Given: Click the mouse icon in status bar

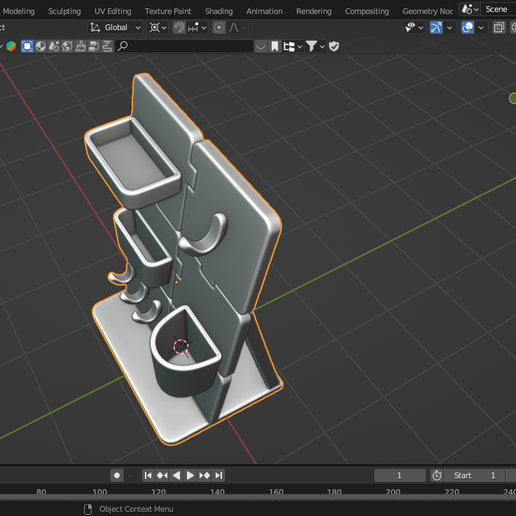Looking at the screenshot, I should point(88,509).
